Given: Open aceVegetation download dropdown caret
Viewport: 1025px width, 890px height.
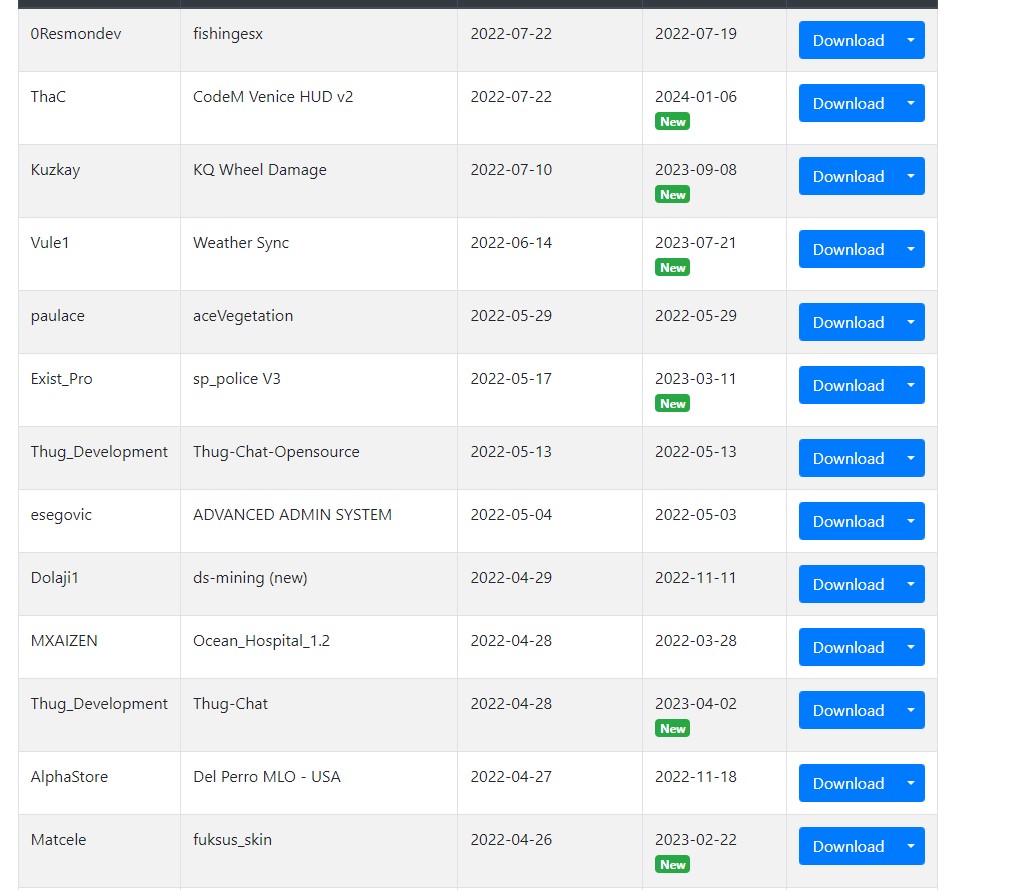Looking at the screenshot, I should (911, 322).
